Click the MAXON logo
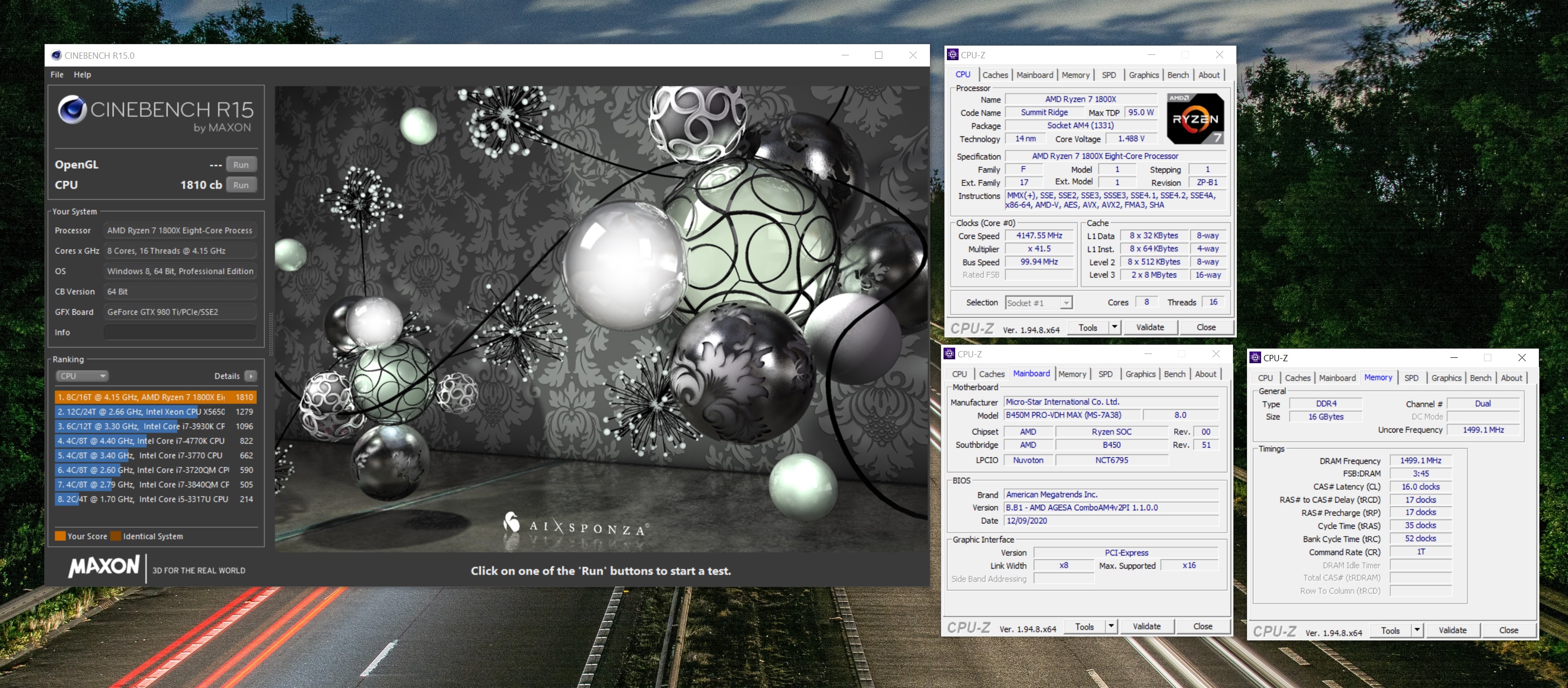This screenshot has width=1568, height=688. pyautogui.click(x=104, y=566)
